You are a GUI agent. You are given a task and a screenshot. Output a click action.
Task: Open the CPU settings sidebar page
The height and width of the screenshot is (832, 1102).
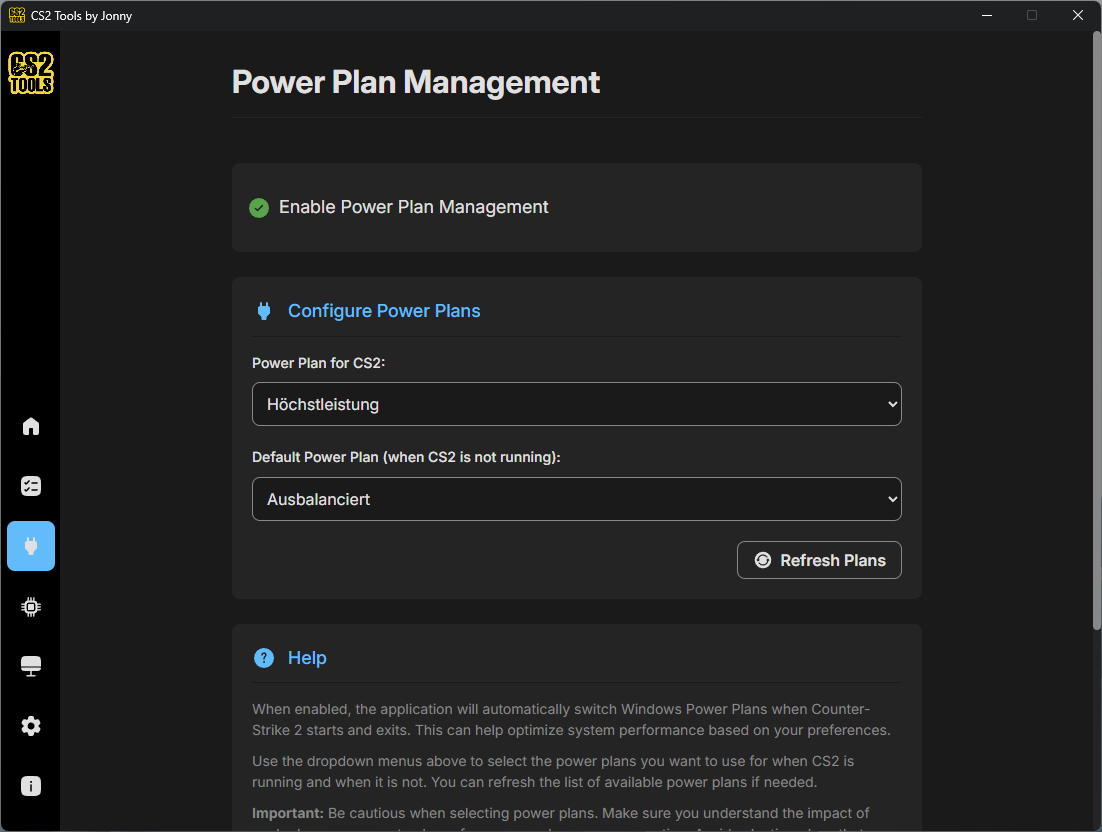pos(30,606)
